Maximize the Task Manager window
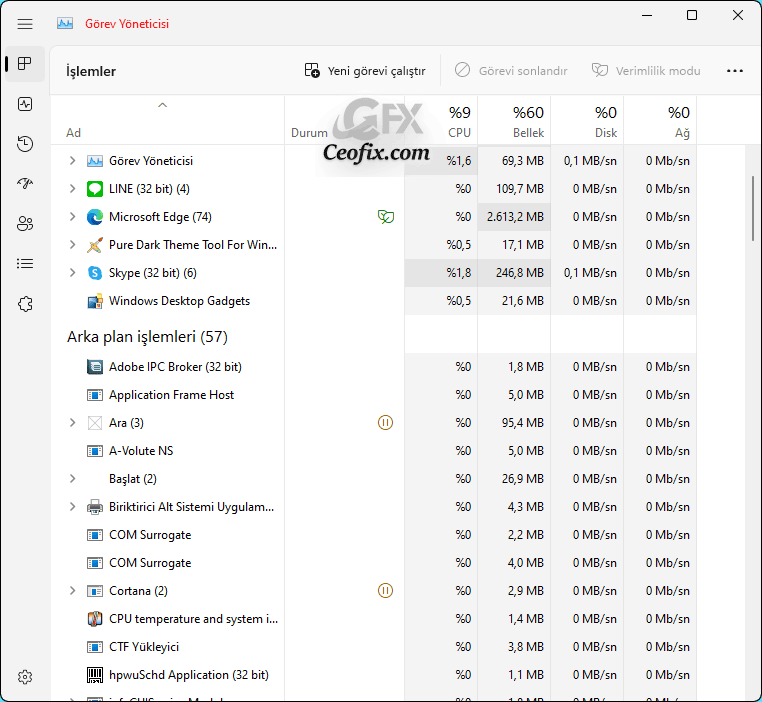This screenshot has height=702, width=762. (692, 16)
